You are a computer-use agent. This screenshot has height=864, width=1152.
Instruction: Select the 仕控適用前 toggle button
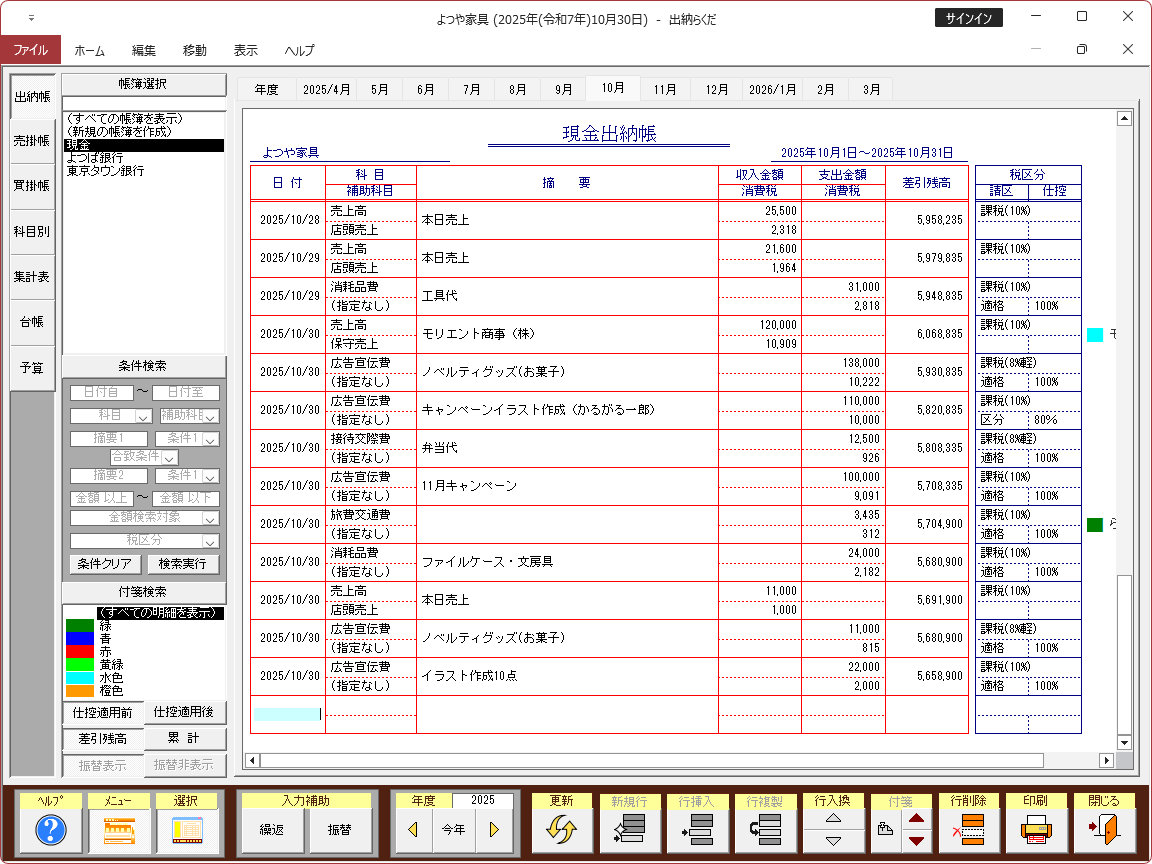tap(103, 712)
